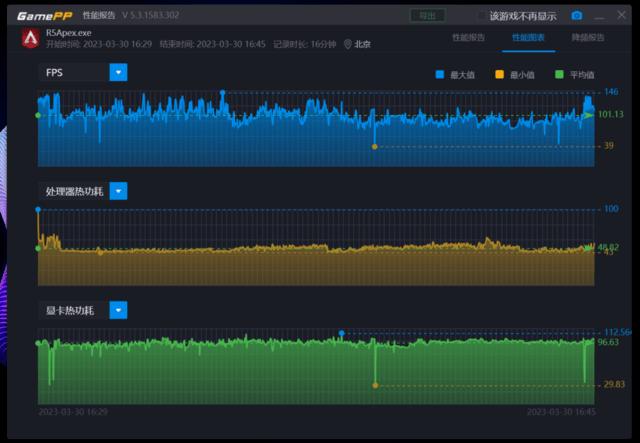Open the 降温报告 tab
Viewport: 640px width, 443px height.
pos(588,38)
